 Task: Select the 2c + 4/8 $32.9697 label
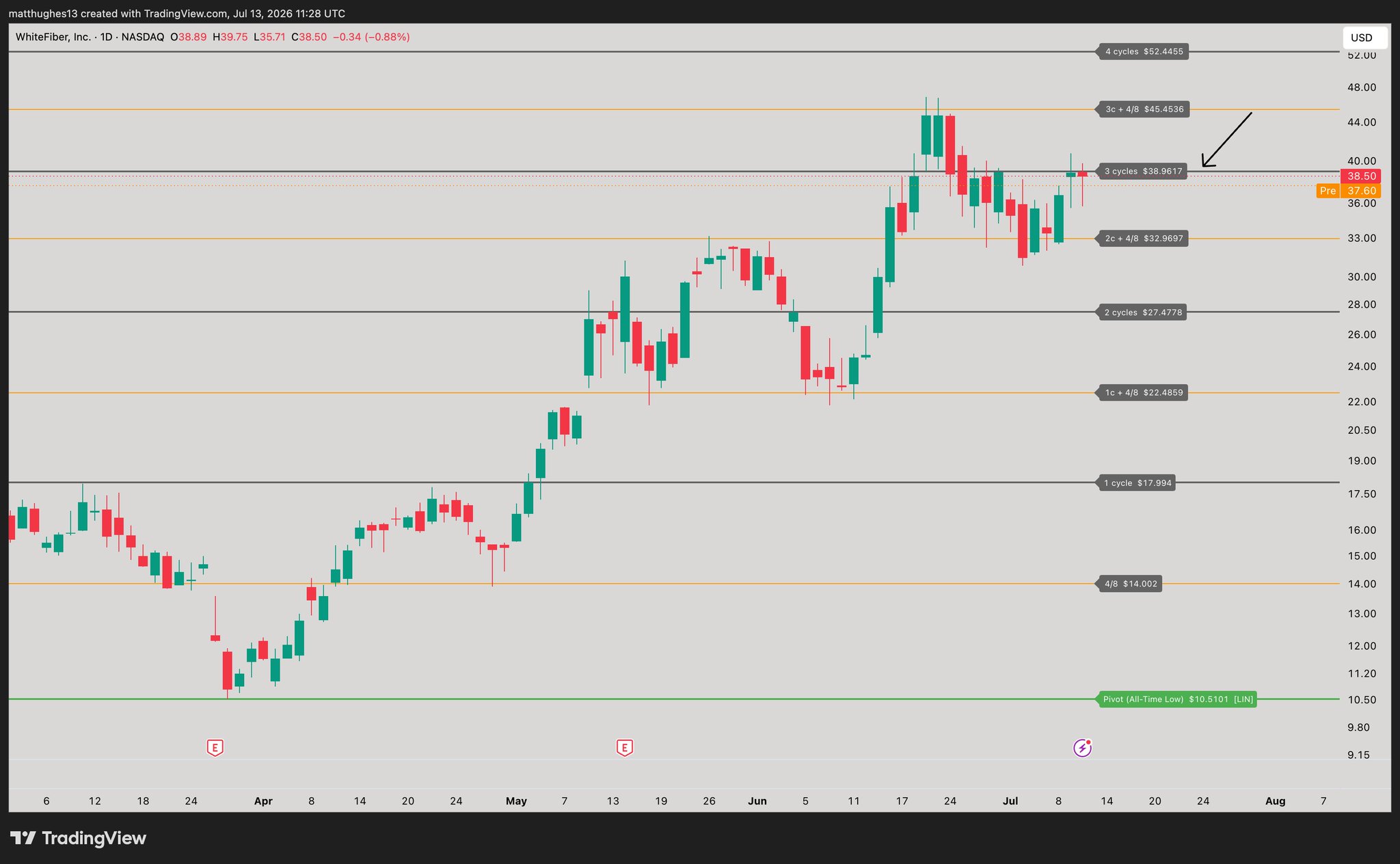coord(1144,239)
